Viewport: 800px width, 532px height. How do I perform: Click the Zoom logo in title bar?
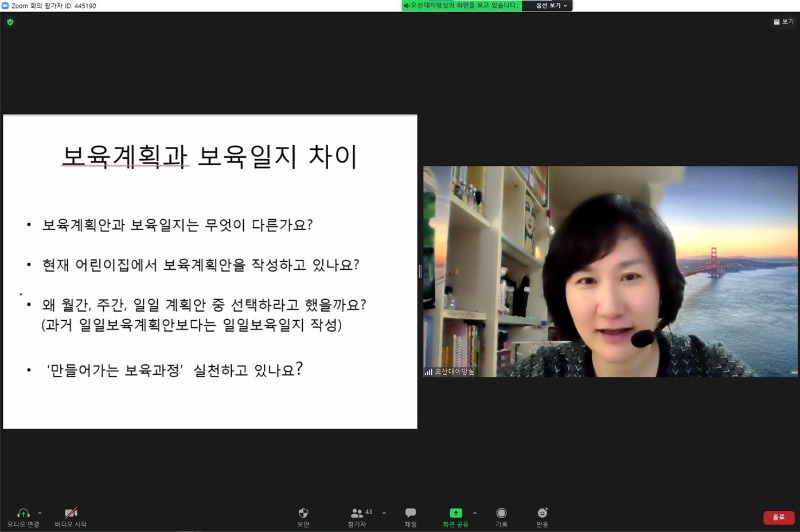tap(5, 5)
